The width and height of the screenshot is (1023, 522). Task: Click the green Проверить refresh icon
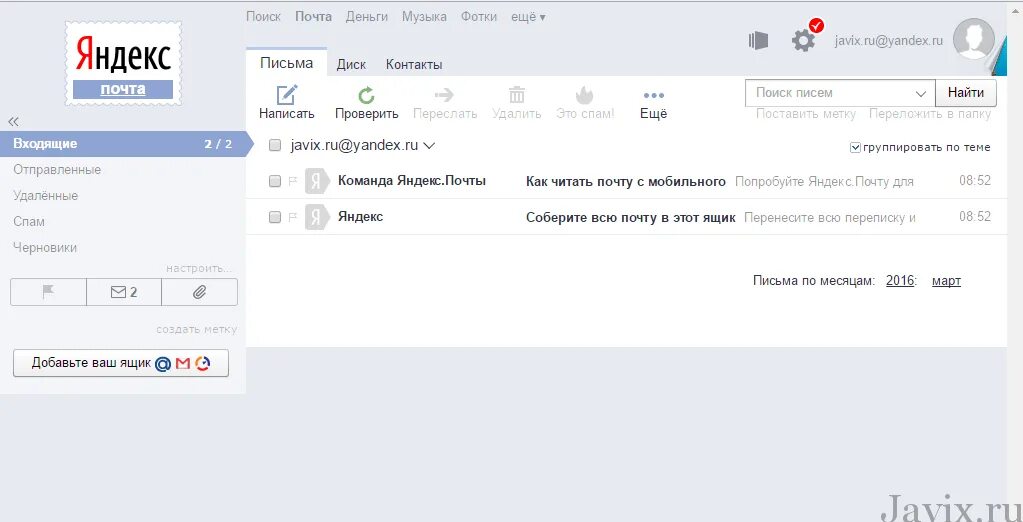366,95
